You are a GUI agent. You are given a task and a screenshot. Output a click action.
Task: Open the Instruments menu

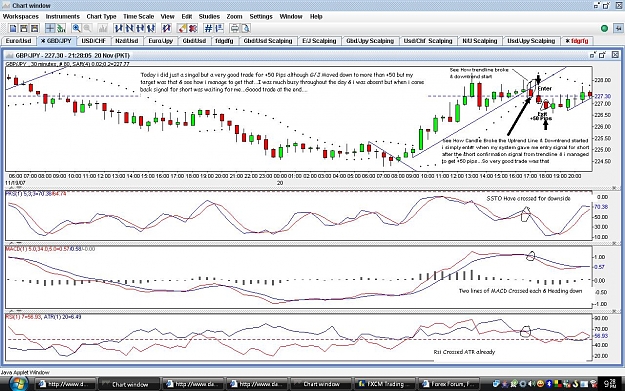[x=63, y=16]
